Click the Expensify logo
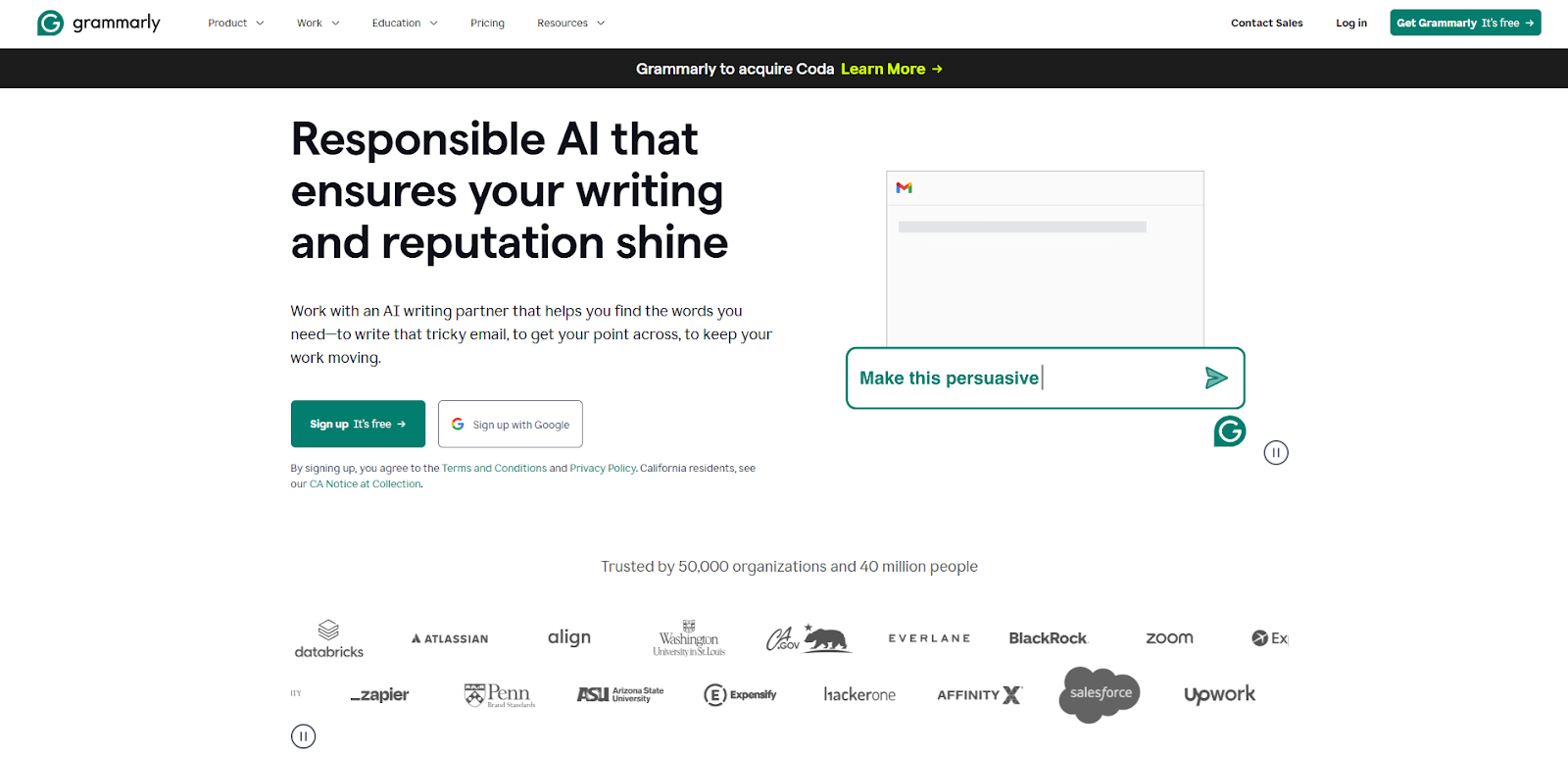This screenshot has height=758, width=1568. click(x=740, y=694)
